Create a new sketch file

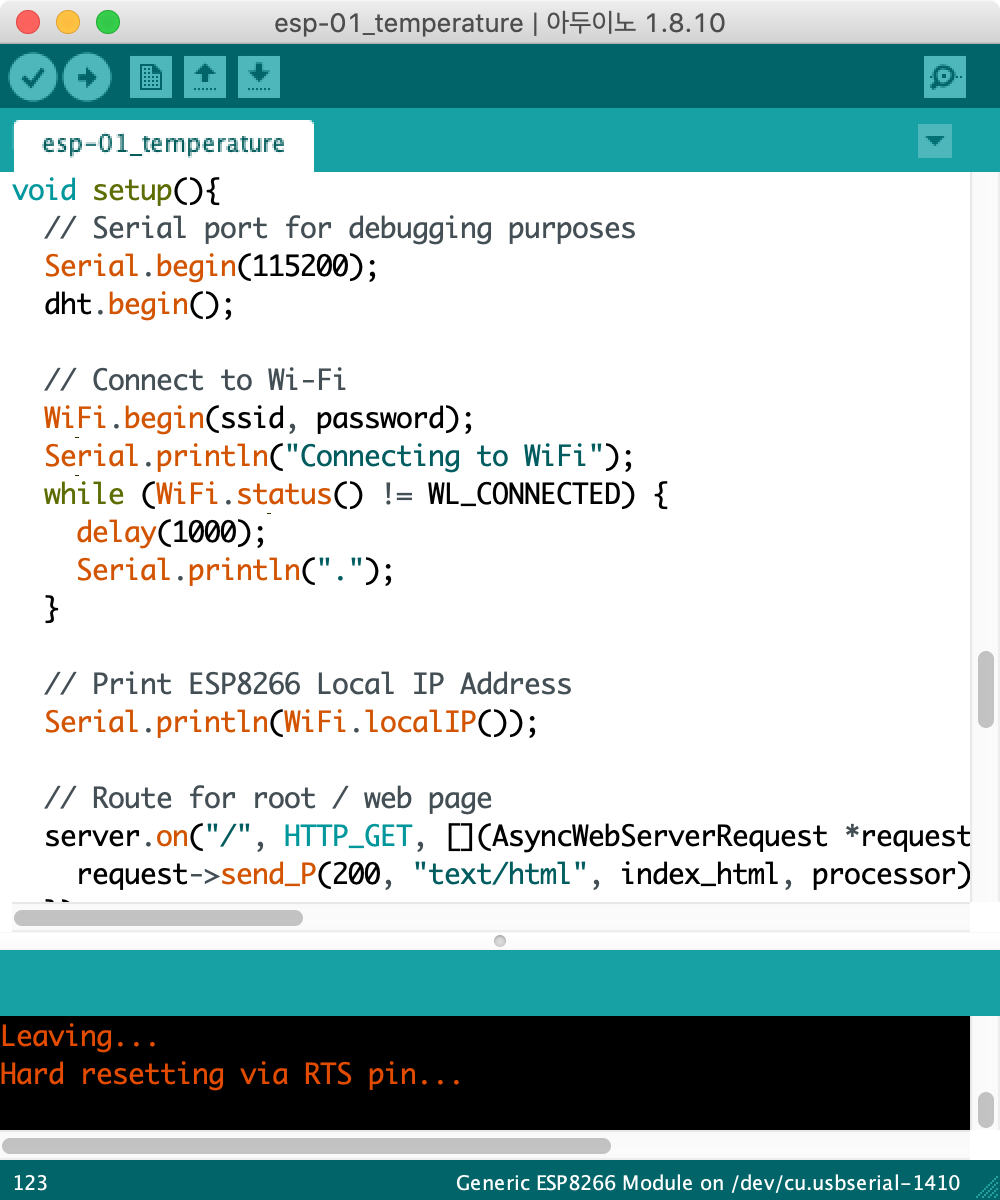coord(151,77)
